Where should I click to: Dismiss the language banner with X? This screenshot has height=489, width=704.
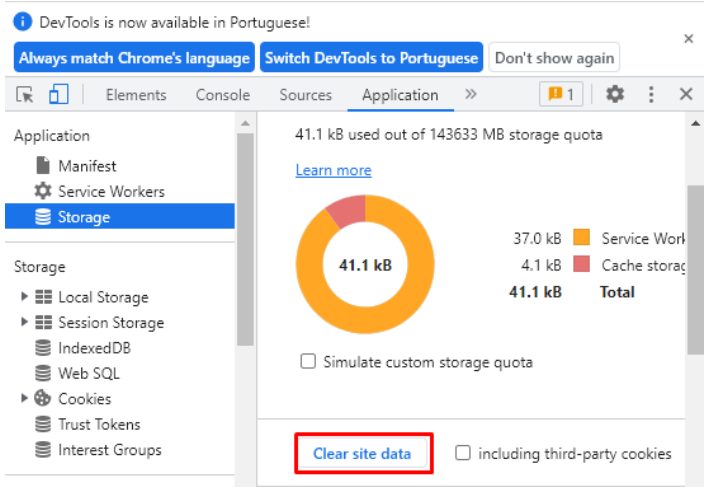click(x=689, y=39)
